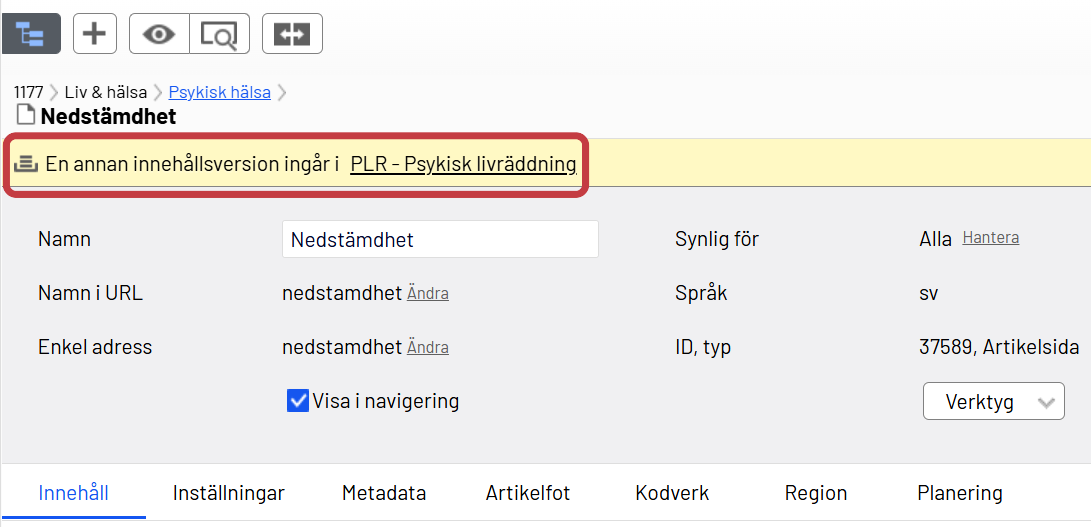Go to the Kodverk tab

click(672, 493)
